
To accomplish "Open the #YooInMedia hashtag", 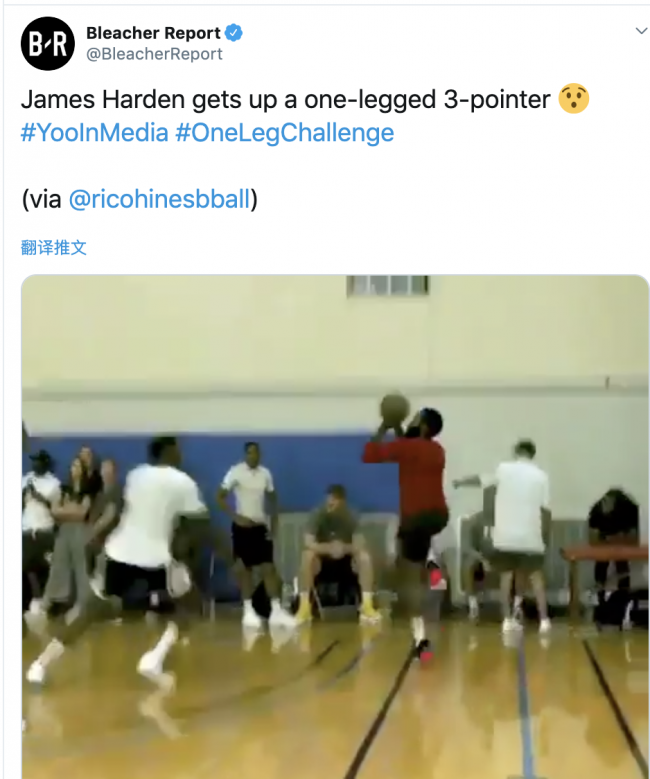I will [x=94, y=133].
